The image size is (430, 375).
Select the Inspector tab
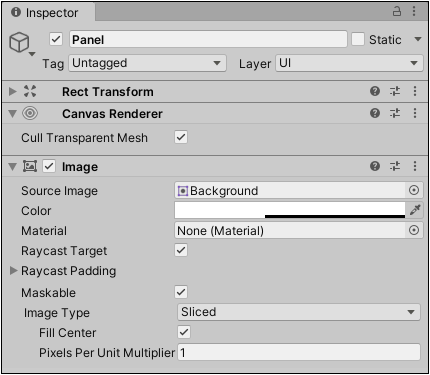45,13
